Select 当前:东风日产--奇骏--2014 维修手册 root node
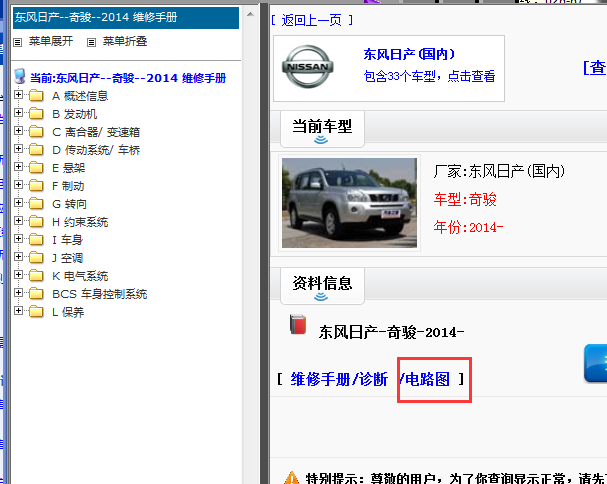This screenshot has width=607, height=484. click(x=128, y=78)
